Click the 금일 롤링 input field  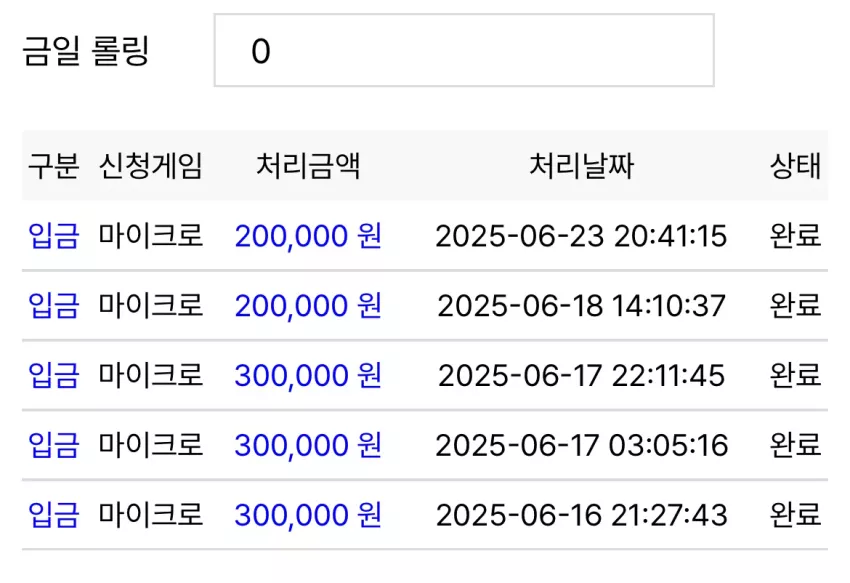click(x=464, y=50)
